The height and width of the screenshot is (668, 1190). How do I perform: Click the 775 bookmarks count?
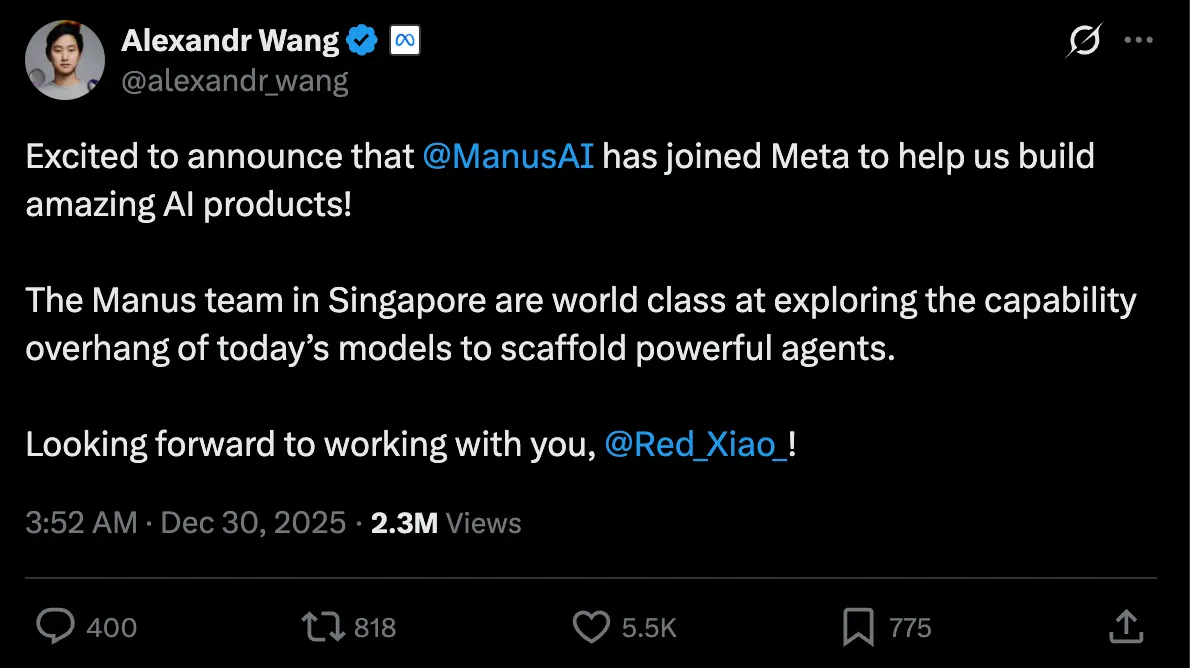coord(910,628)
